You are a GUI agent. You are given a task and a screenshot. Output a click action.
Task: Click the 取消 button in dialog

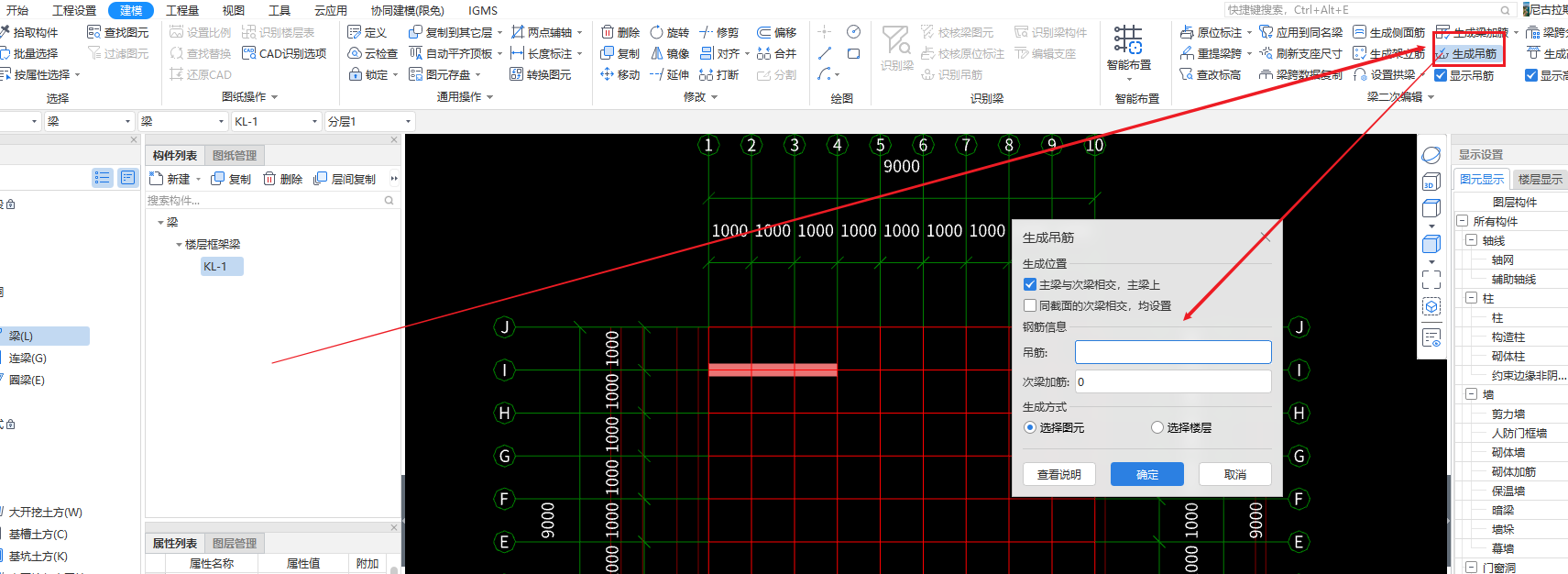pyautogui.click(x=1235, y=474)
